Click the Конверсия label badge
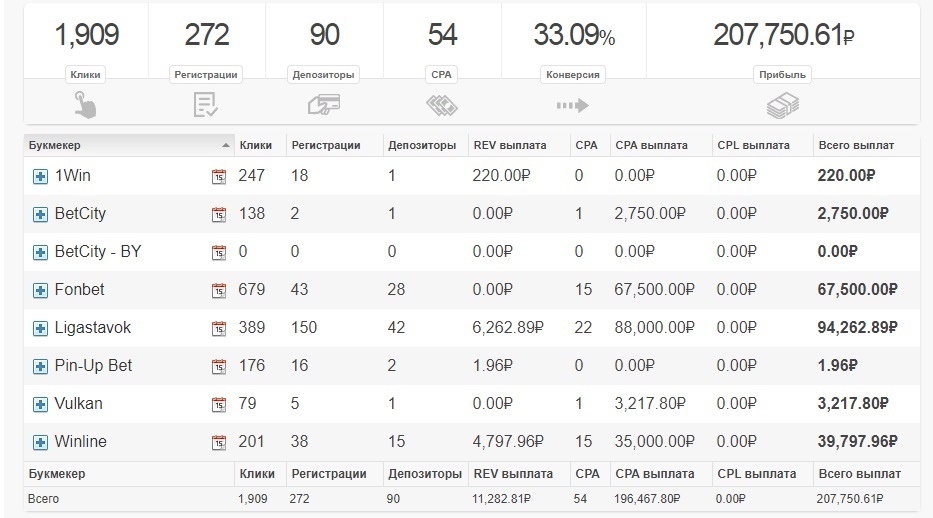 pos(573,74)
